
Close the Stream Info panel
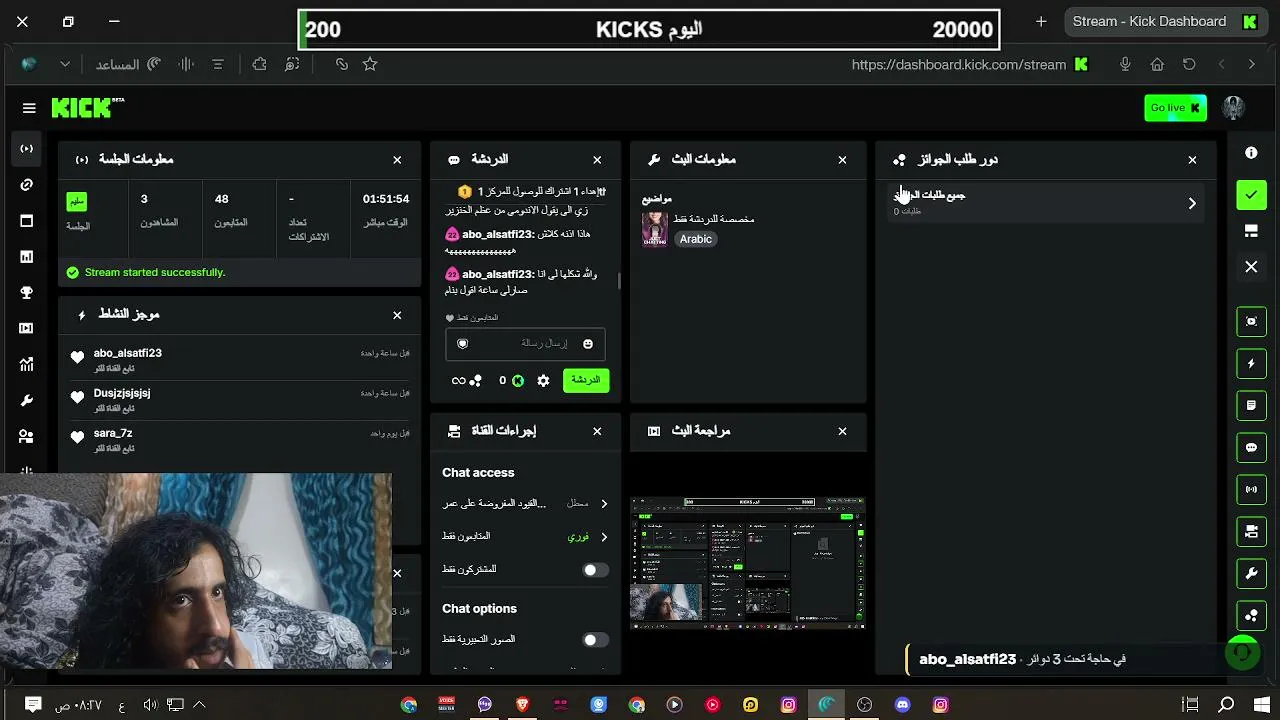[x=842, y=160]
